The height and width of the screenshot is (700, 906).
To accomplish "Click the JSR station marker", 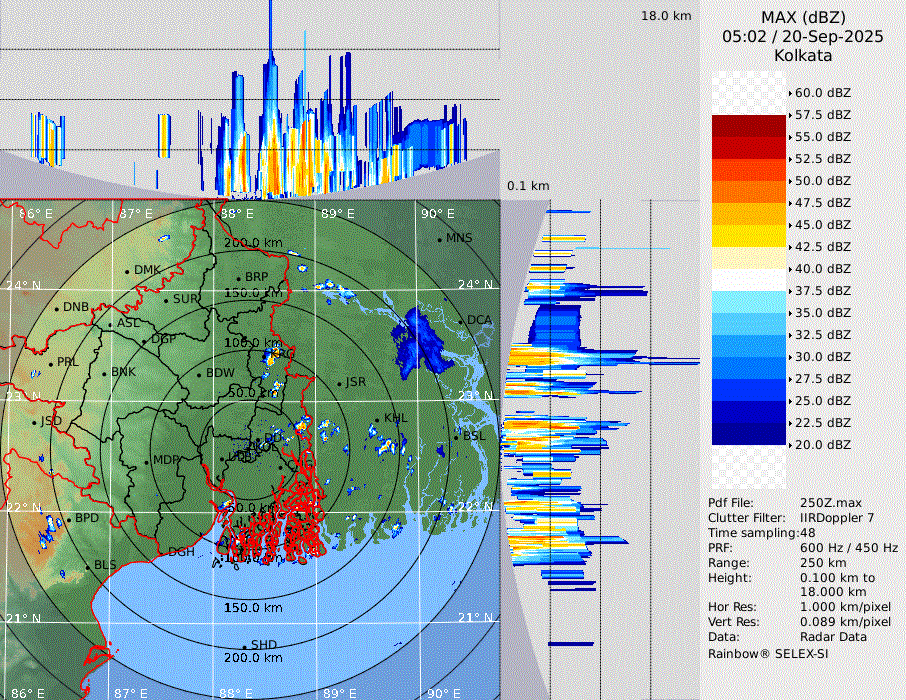I will tap(339, 383).
